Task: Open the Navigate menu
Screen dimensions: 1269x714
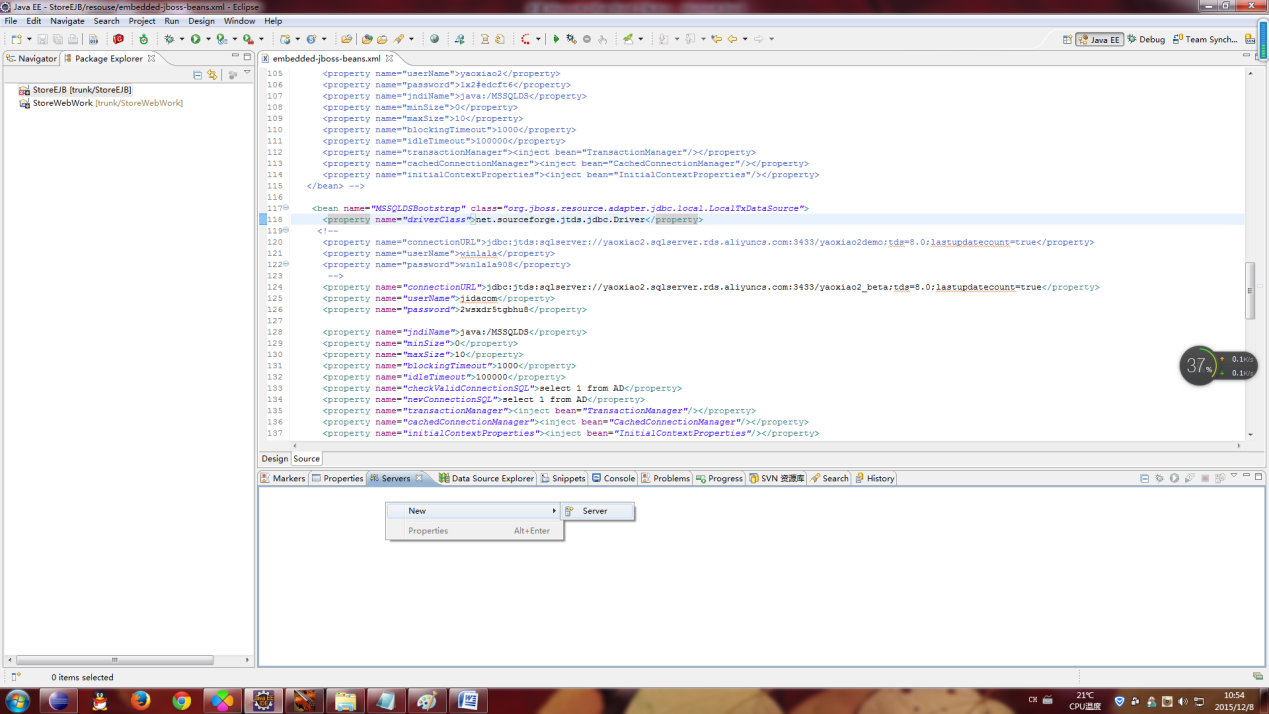Action: coord(67,21)
